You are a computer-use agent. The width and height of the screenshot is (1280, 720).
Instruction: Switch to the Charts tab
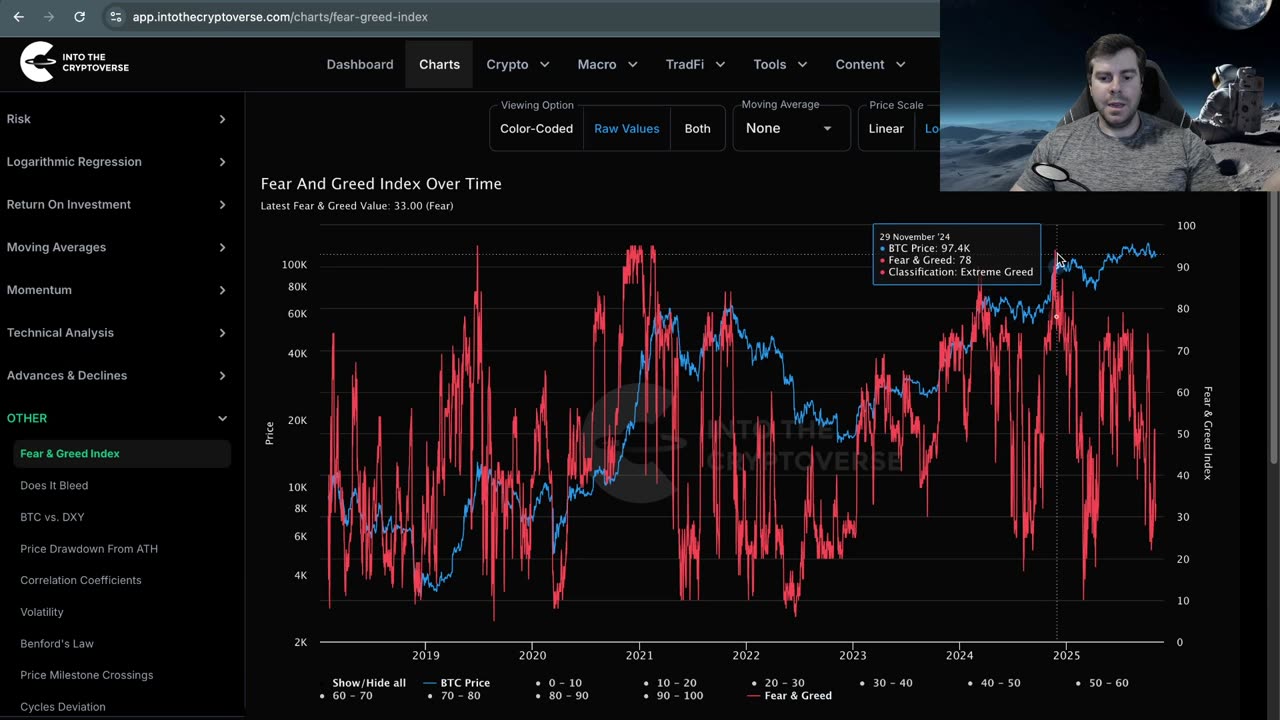(439, 64)
